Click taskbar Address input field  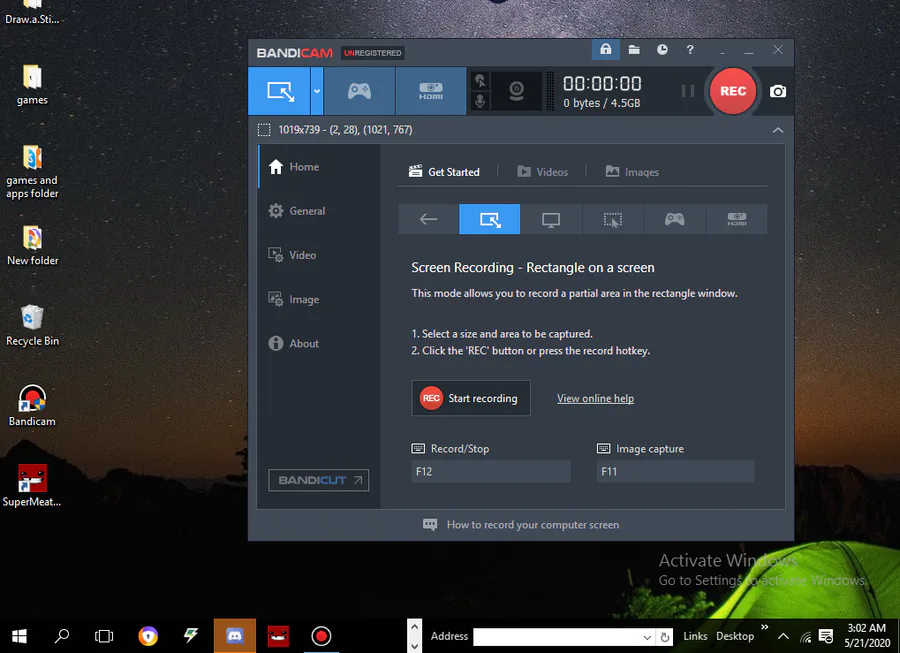tap(556, 637)
